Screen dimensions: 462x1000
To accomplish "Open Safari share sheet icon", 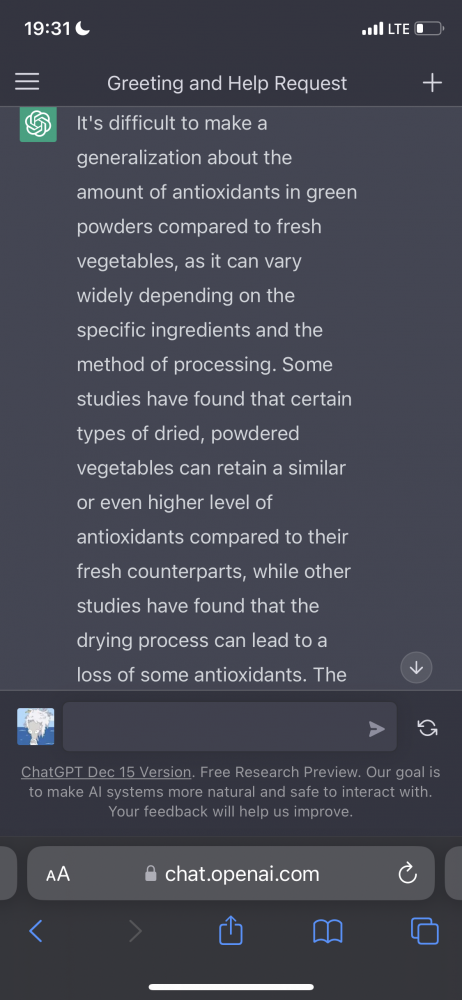I will tap(231, 930).
